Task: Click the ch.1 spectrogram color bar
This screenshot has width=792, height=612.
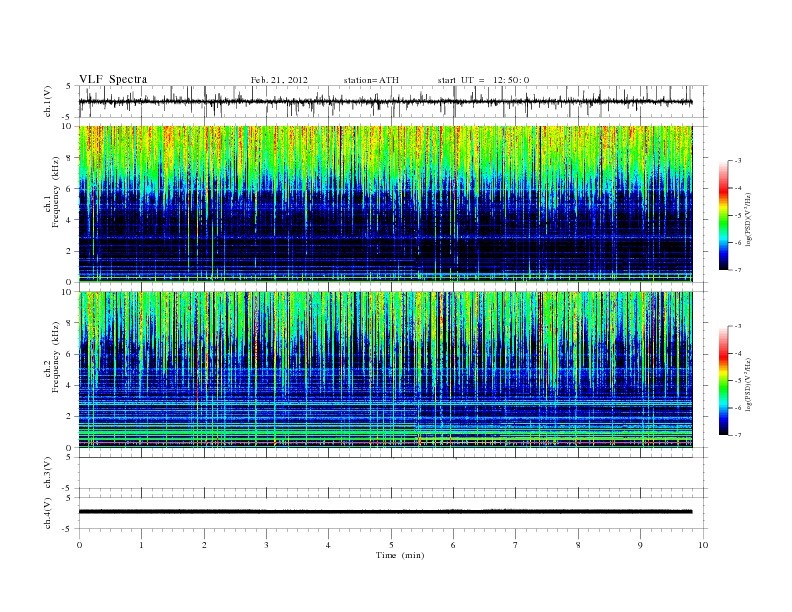Action: click(723, 216)
